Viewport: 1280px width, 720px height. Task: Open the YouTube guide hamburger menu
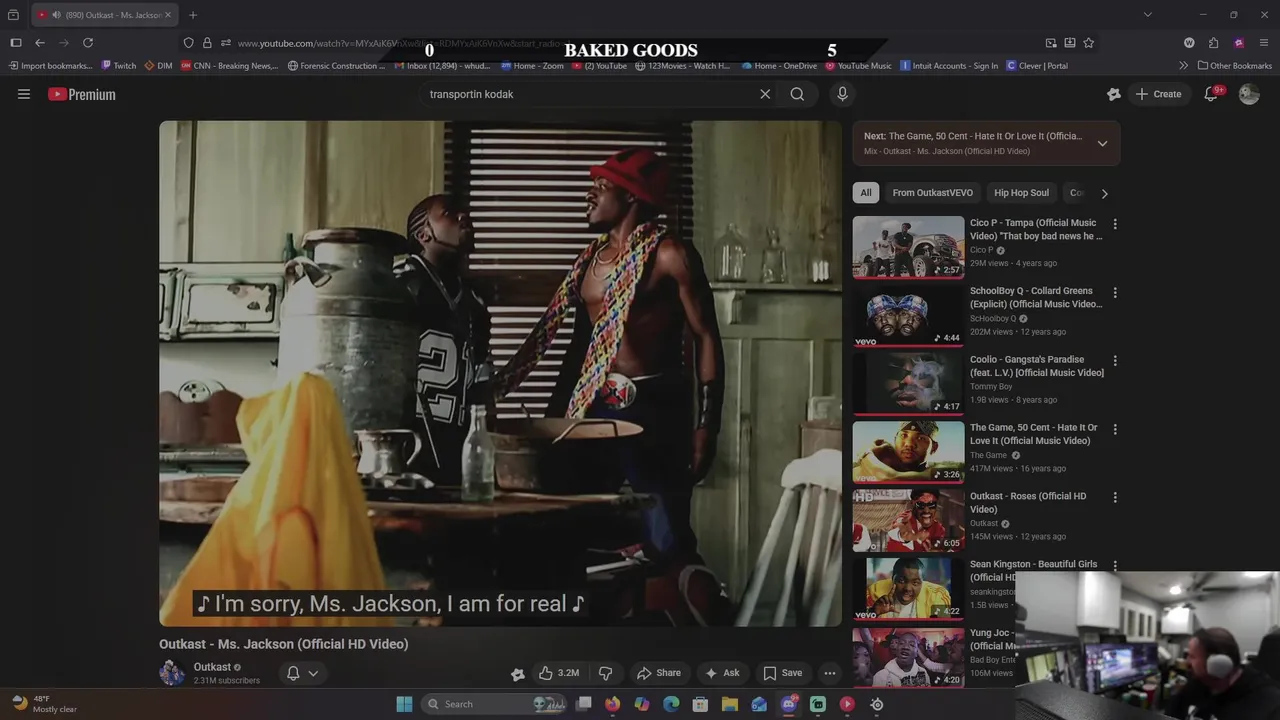(24, 94)
